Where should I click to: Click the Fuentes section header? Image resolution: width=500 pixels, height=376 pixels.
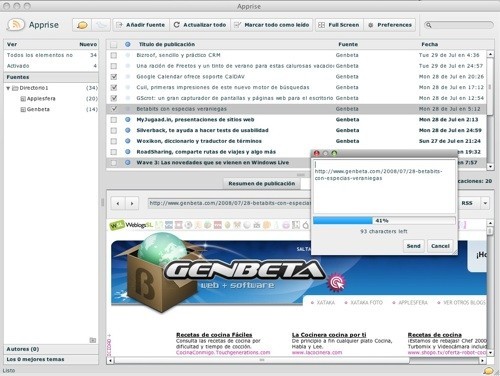(x=51, y=77)
